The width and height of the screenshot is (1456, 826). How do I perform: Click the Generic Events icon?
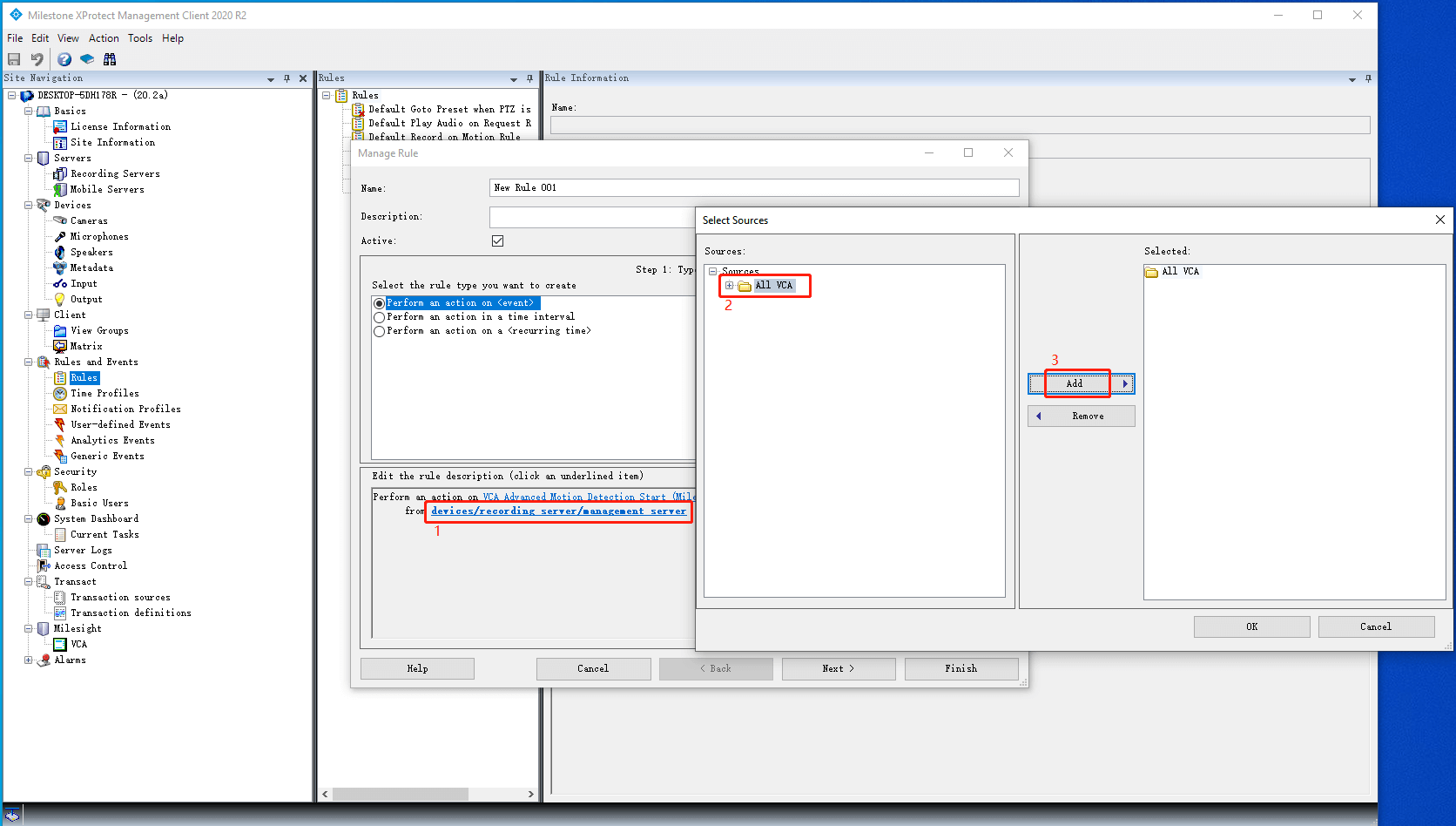pos(60,456)
